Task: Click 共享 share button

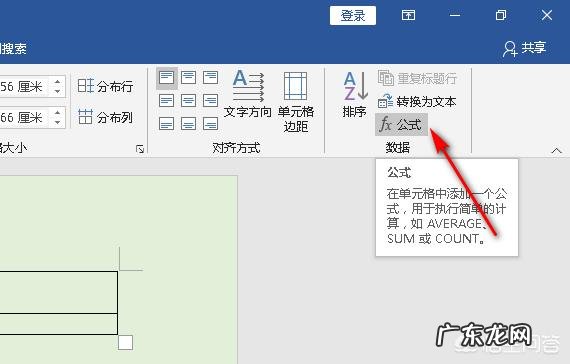Action: [x=525, y=48]
